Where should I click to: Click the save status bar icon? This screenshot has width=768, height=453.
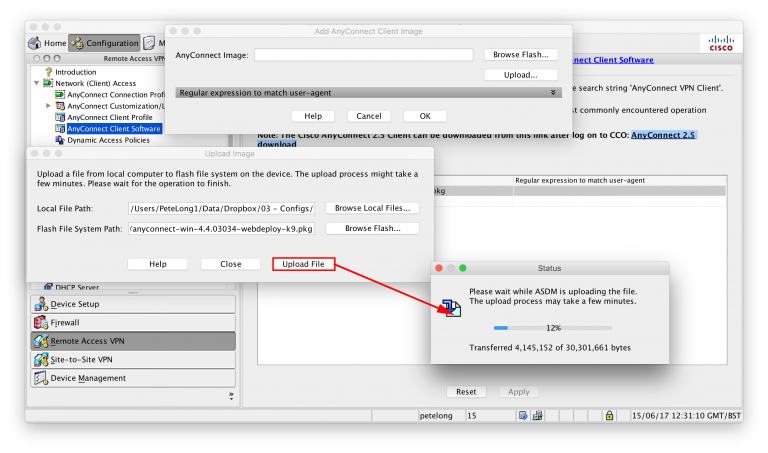point(523,416)
